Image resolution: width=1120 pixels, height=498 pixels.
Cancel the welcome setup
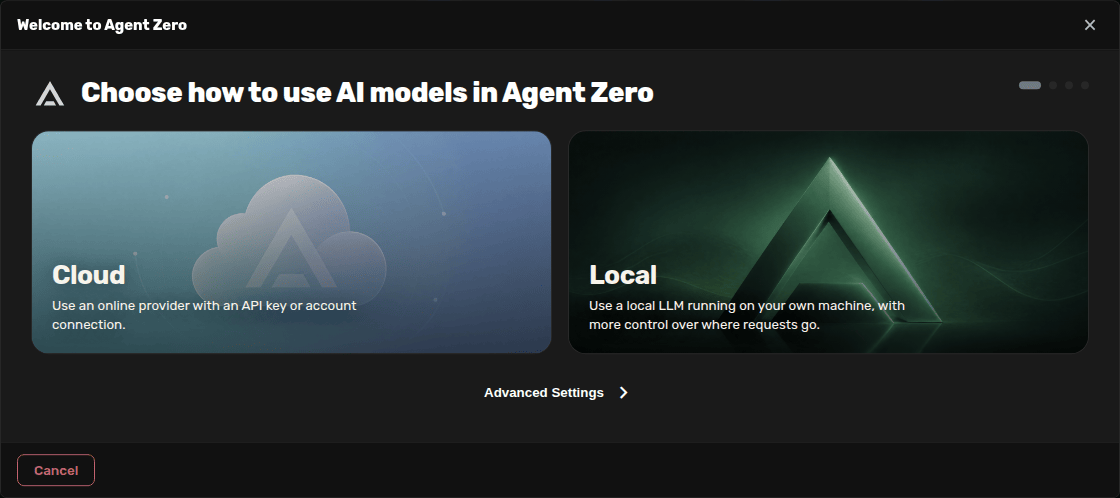click(x=56, y=470)
